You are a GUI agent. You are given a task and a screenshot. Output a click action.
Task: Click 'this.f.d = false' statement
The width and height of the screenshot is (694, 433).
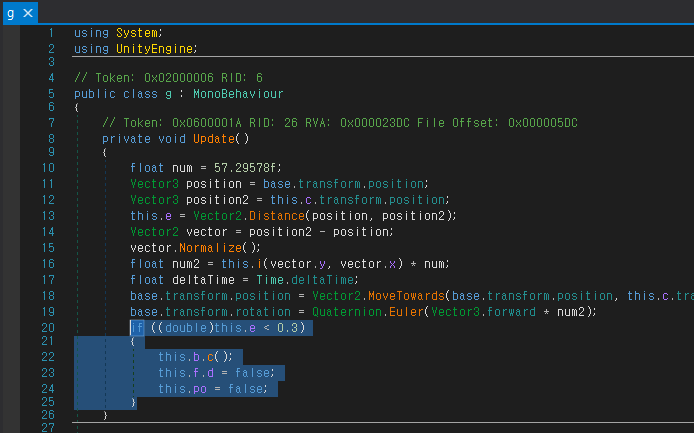[x=216, y=373]
